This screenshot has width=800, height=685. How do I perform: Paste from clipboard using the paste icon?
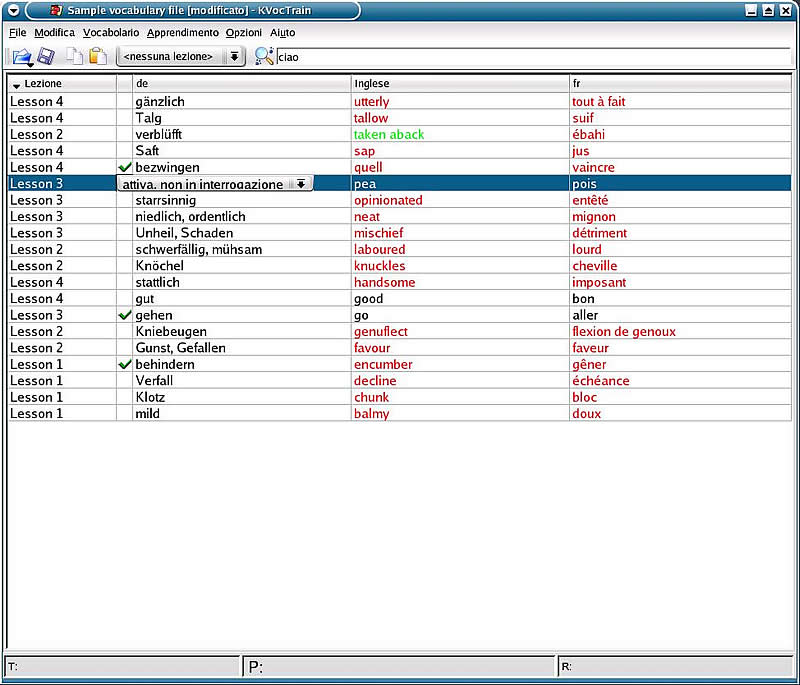tap(97, 56)
